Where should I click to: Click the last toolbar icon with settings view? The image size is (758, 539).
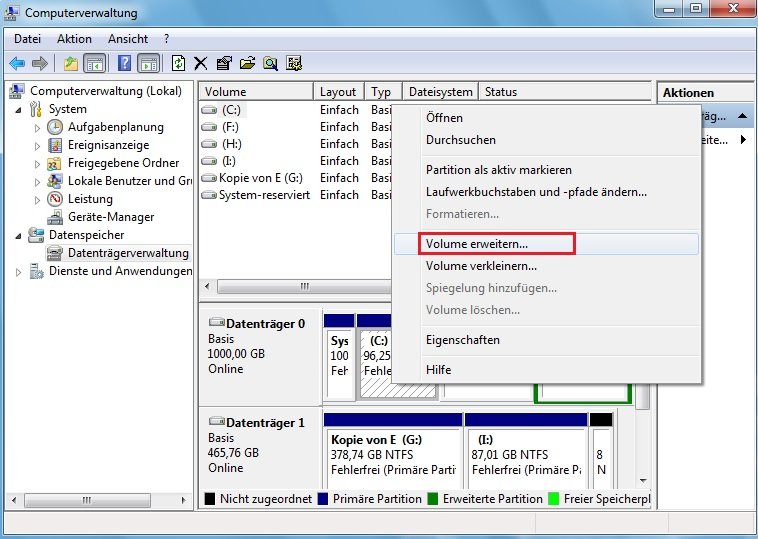pos(294,63)
